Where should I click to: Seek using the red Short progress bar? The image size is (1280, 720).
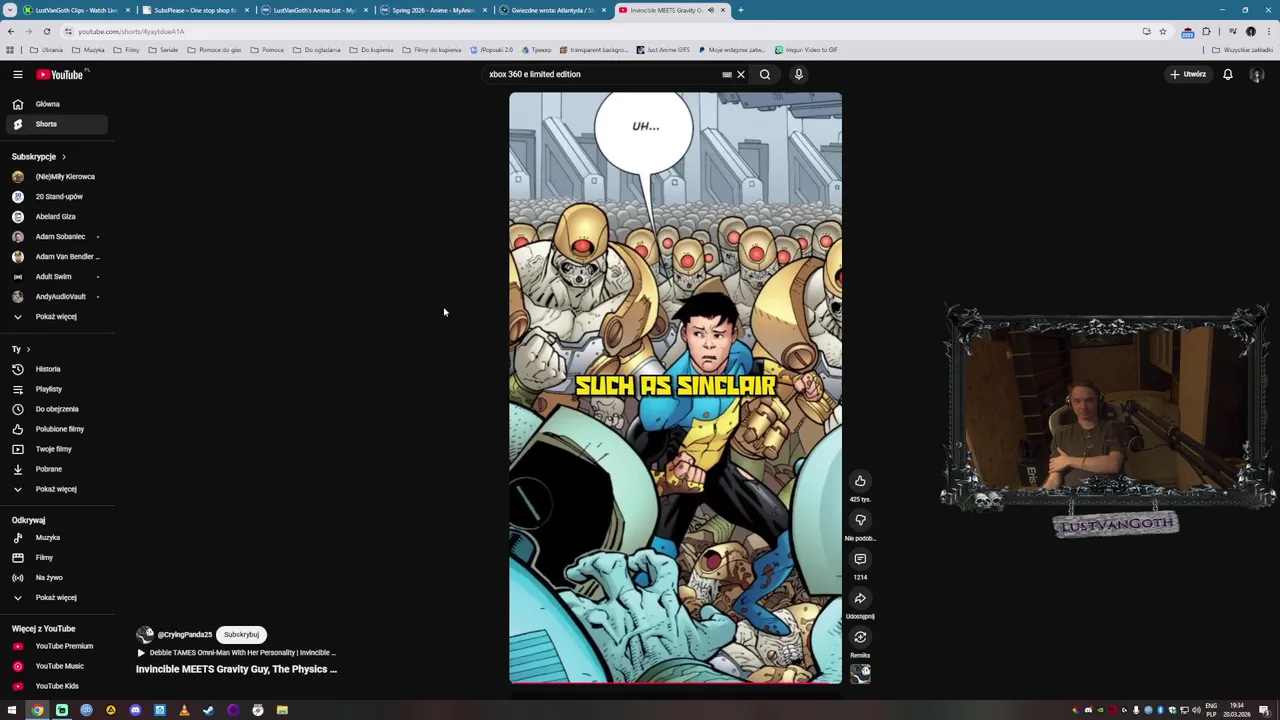pos(675,683)
